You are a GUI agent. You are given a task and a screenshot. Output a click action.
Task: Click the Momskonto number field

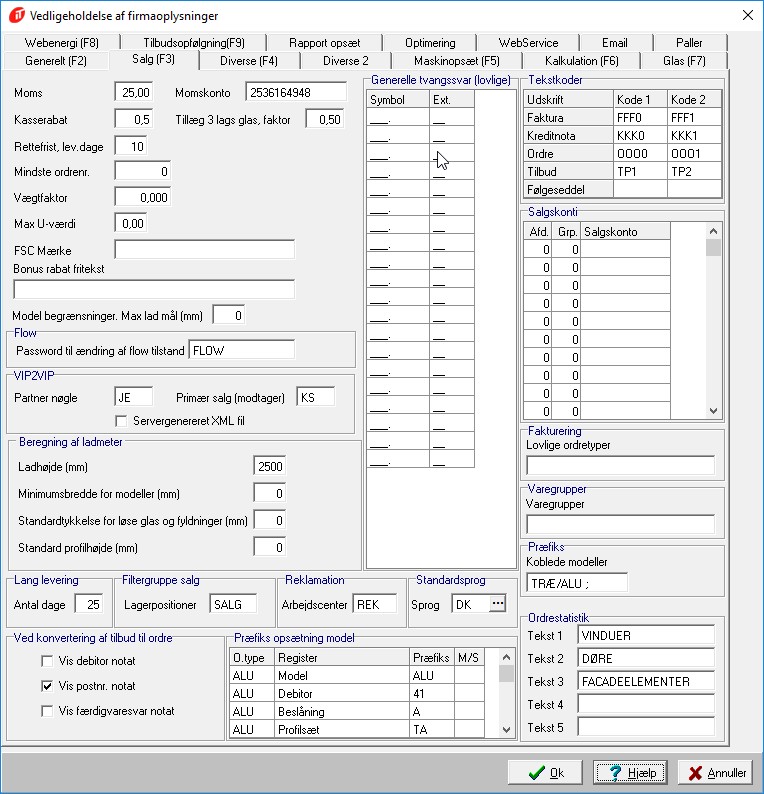(296, 92)
